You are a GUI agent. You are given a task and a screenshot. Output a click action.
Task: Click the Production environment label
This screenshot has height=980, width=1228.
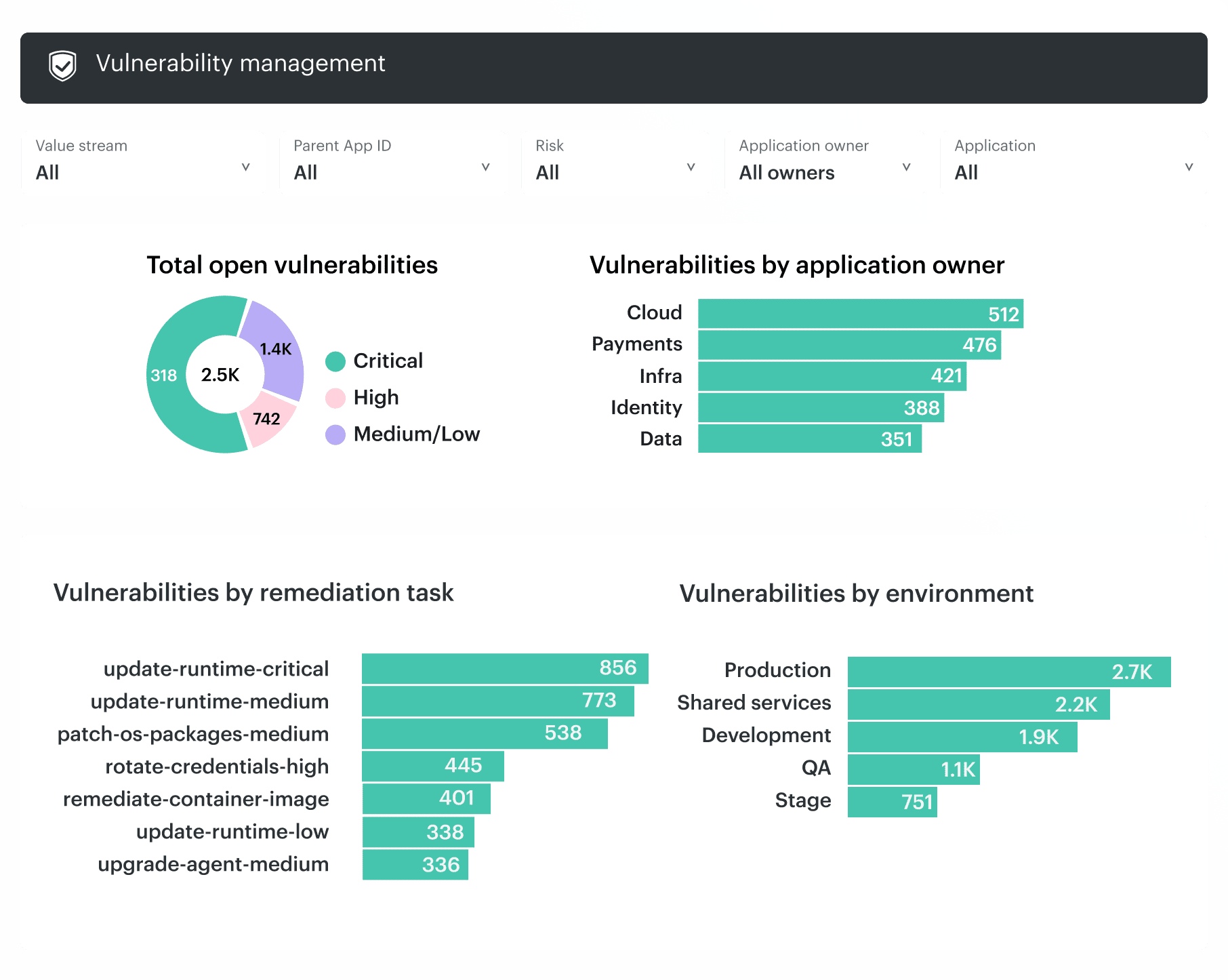pos(778,670)
